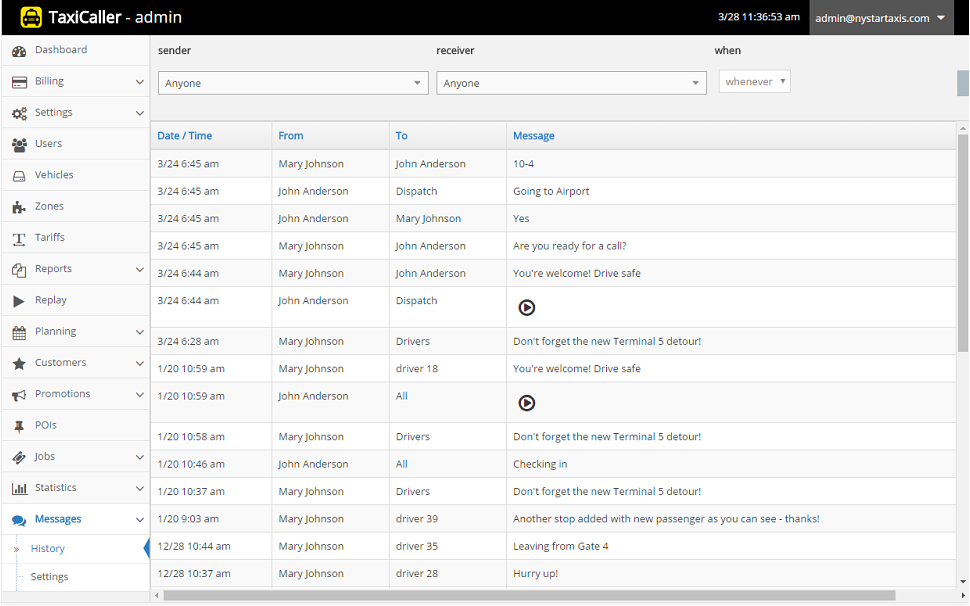This screenshot has width=970, height=606.
Task: Play the 3/24 6:44 am voice message
Action: pos(527,308)
